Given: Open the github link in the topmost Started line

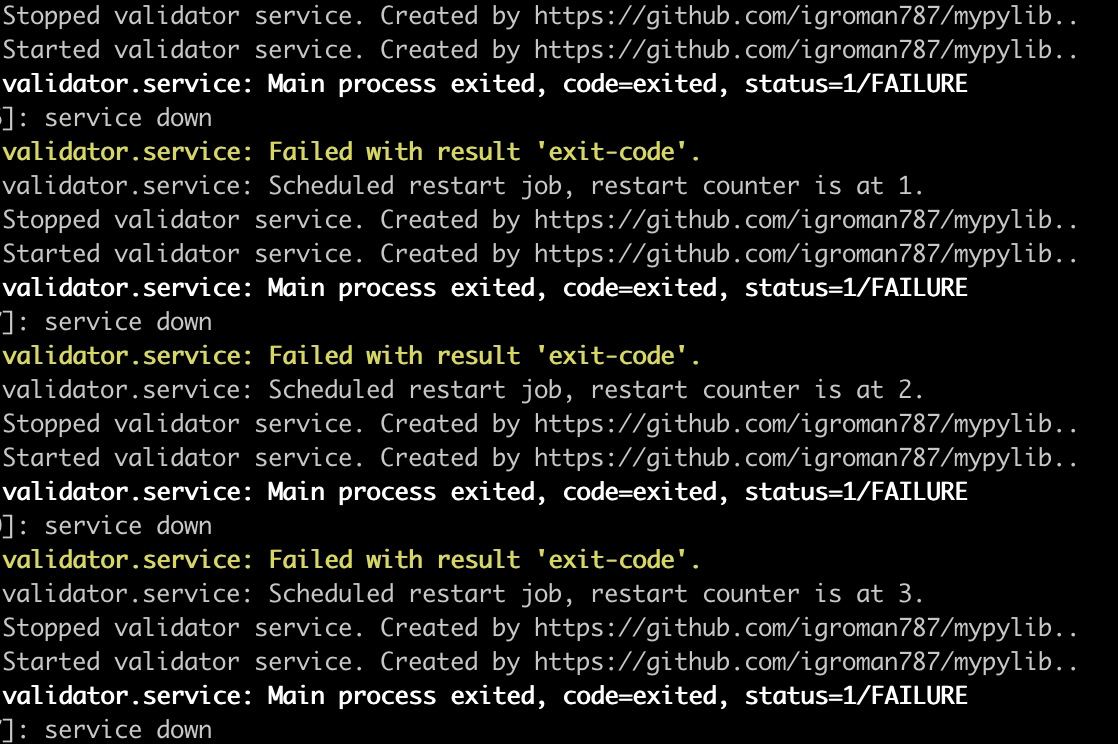Looking at the screenshot, I should tap(806, 51).
